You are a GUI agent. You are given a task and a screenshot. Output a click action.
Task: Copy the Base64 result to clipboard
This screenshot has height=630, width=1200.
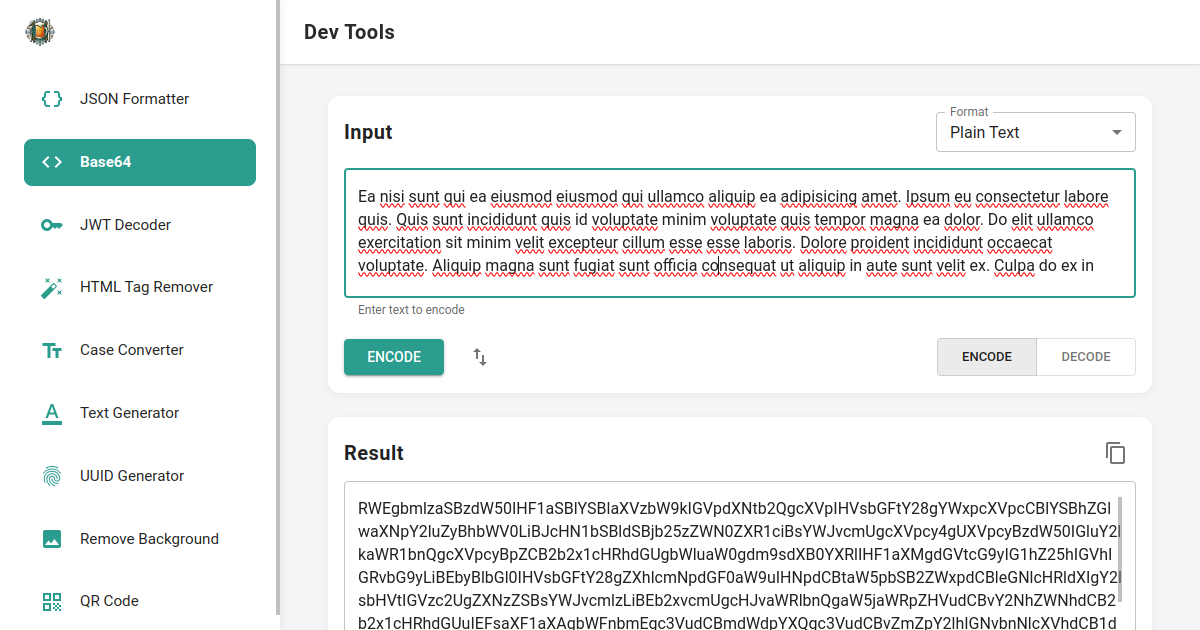click(x=1116, y=453)
